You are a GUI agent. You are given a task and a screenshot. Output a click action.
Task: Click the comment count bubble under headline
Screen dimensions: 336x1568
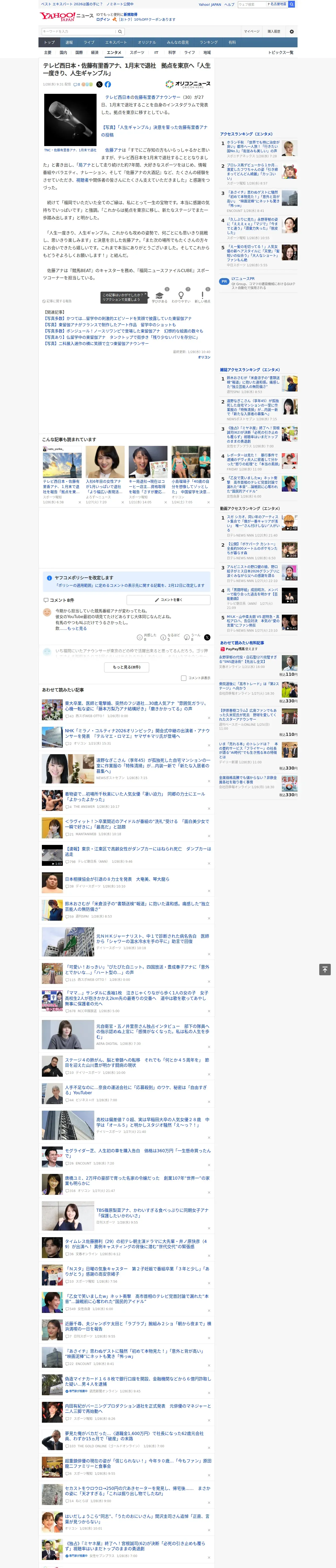click(77, 85)
